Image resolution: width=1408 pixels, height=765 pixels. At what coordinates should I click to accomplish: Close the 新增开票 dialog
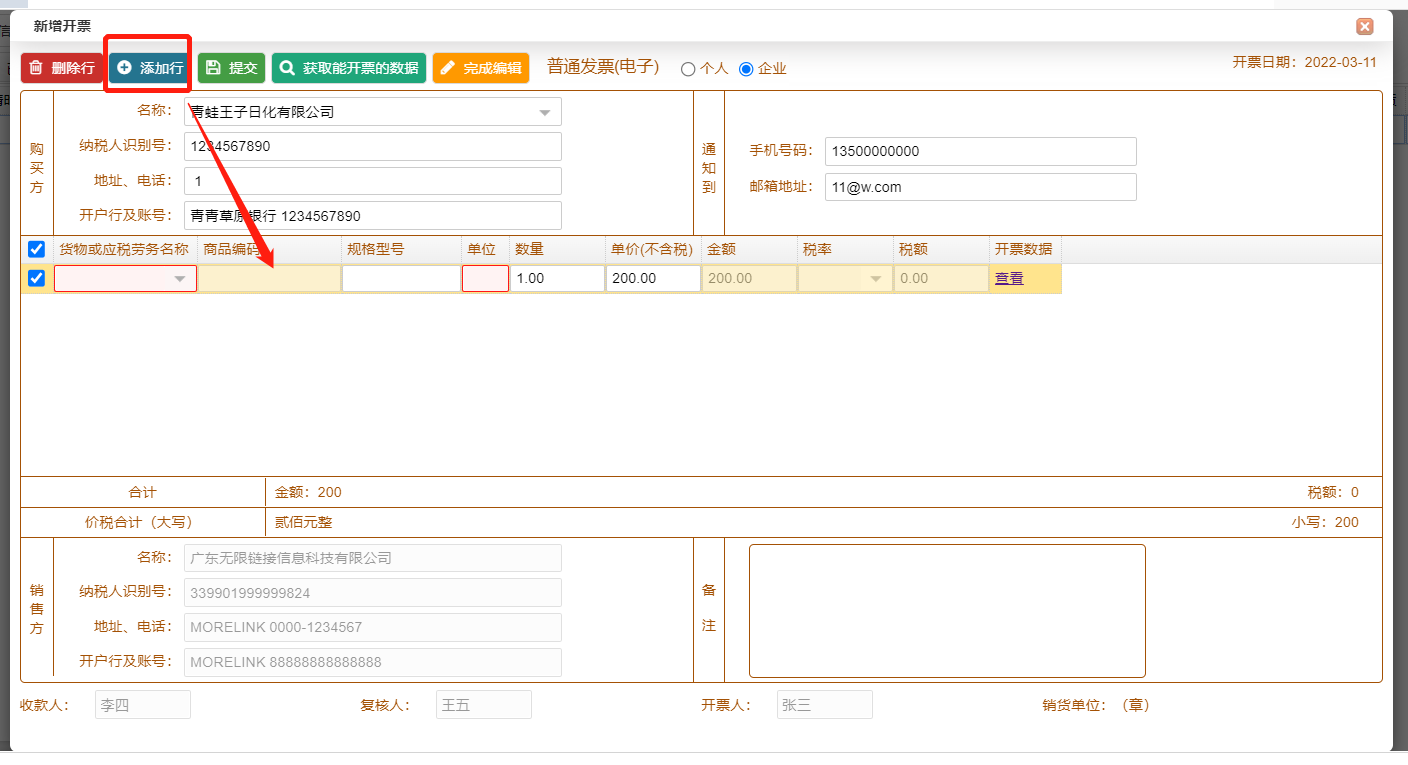[1364, 27]
